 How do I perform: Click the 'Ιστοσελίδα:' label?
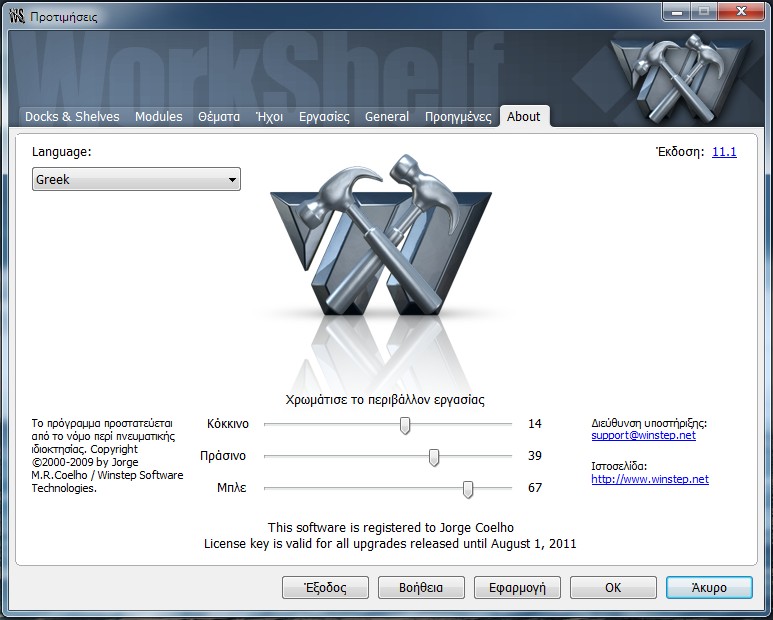pyautogui.click(x=619, y=466)
